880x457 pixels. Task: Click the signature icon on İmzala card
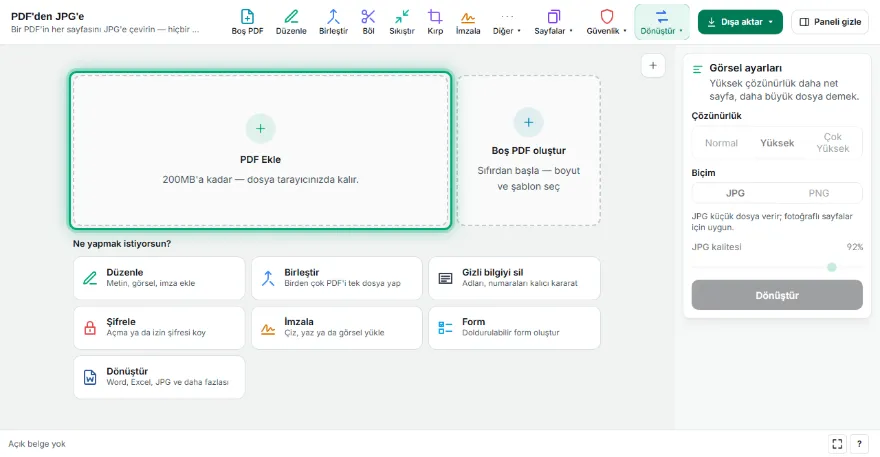(268, 329)
